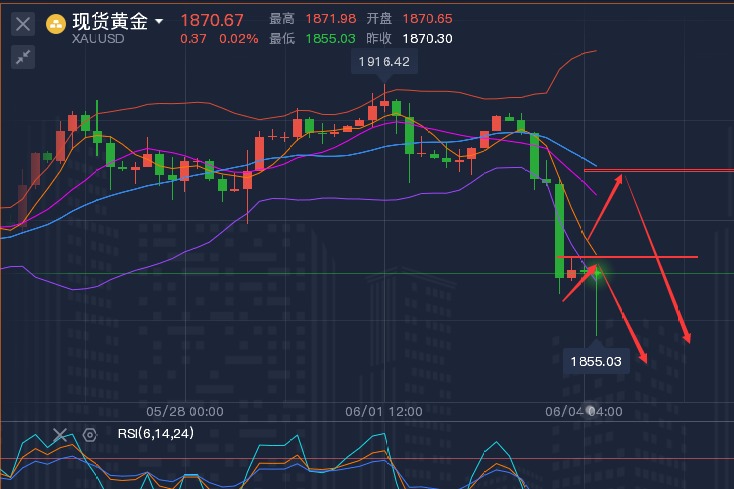Image resolution: width=734 pixels, height=489 pixels.
Task: Remove the RSI indicator with X icon
Action: pyautogui.click(x=60, y=435)
